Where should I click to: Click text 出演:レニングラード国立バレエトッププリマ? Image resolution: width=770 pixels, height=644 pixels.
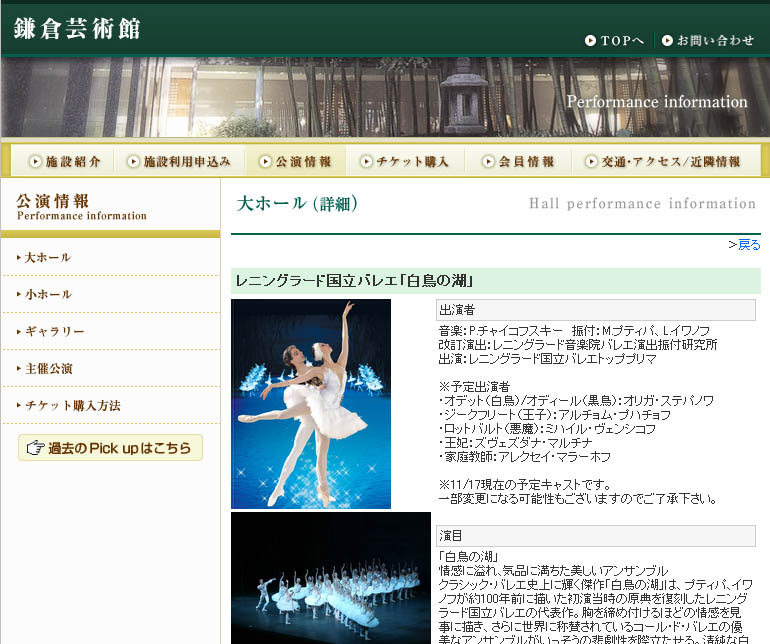(548, 359)
